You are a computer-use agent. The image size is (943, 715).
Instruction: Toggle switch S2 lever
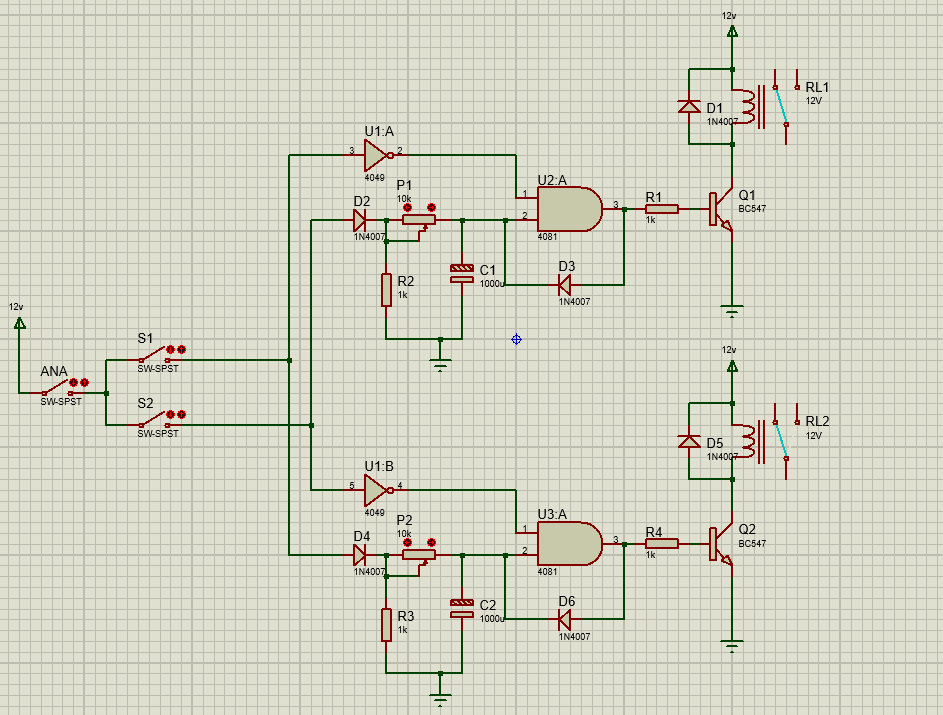tap(154, 419)
